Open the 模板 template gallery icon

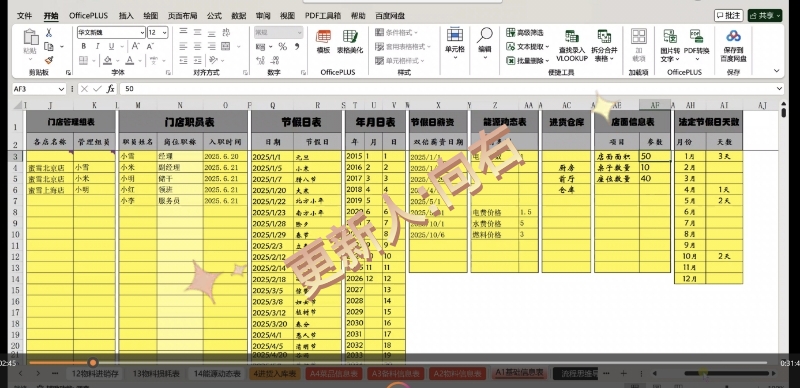click(323, 41)
